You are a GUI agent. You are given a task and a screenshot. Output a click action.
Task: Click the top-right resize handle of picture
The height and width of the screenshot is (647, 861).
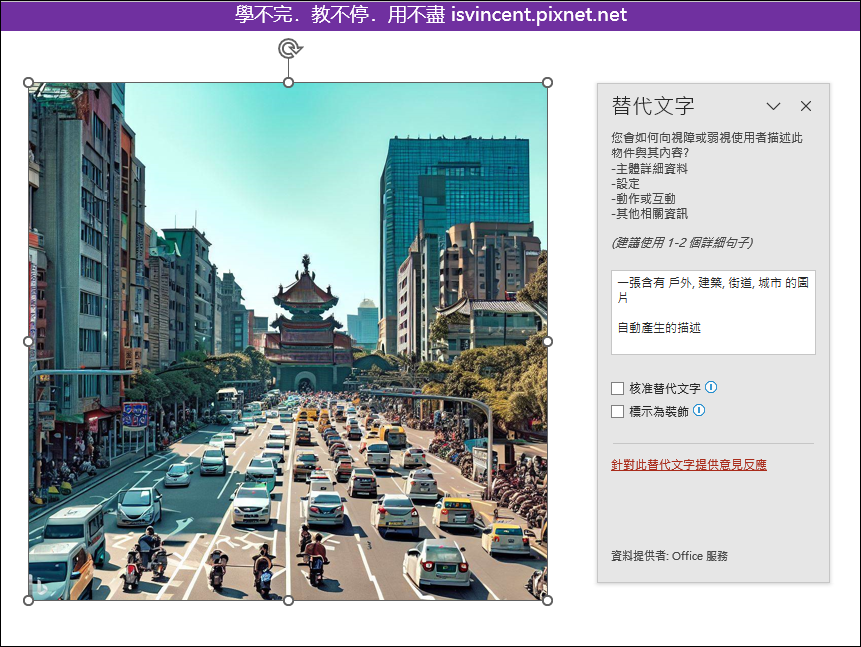547,82
